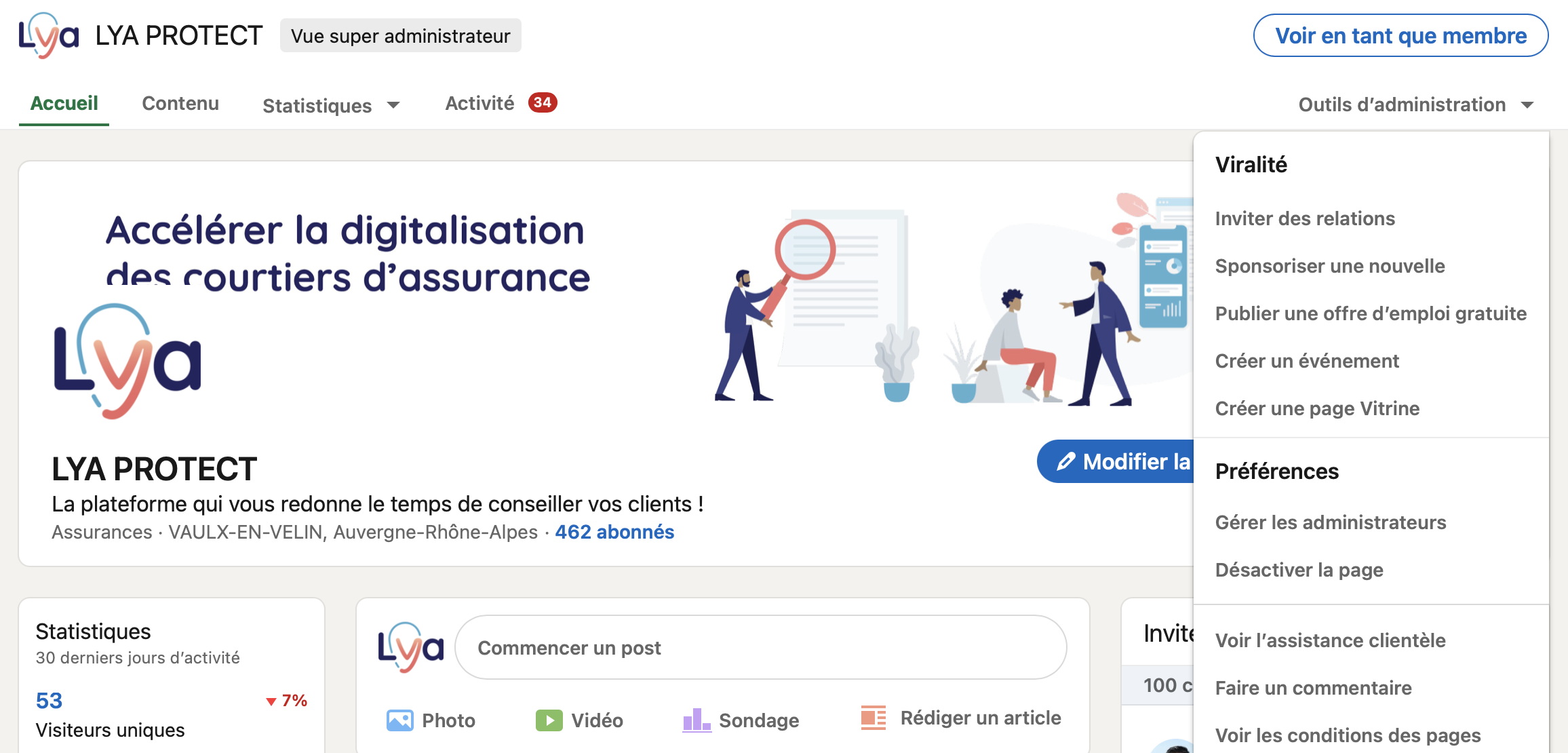Select Faire un commentaire
This screenshot has width=1568, height=753.
1313,688
